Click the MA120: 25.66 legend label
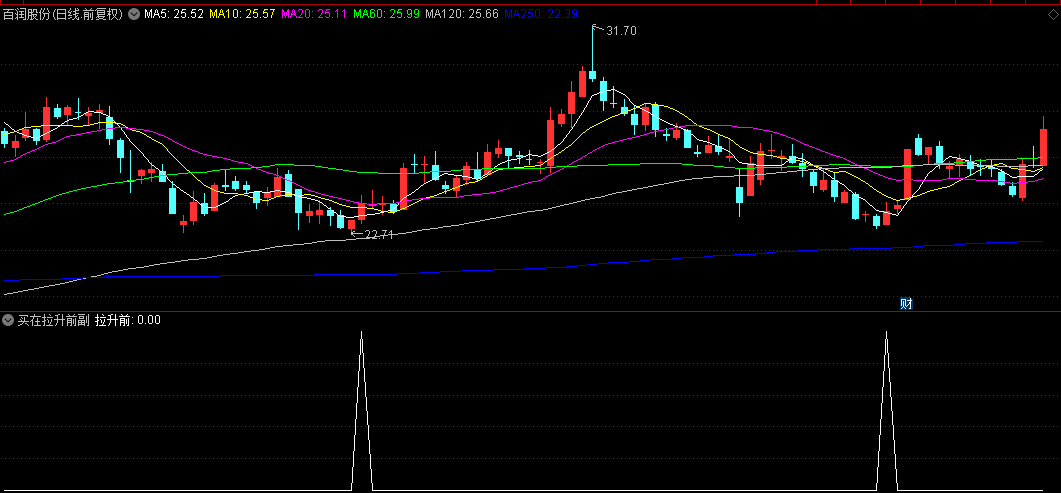This screenshot has width=1061, height=493. 461,14
